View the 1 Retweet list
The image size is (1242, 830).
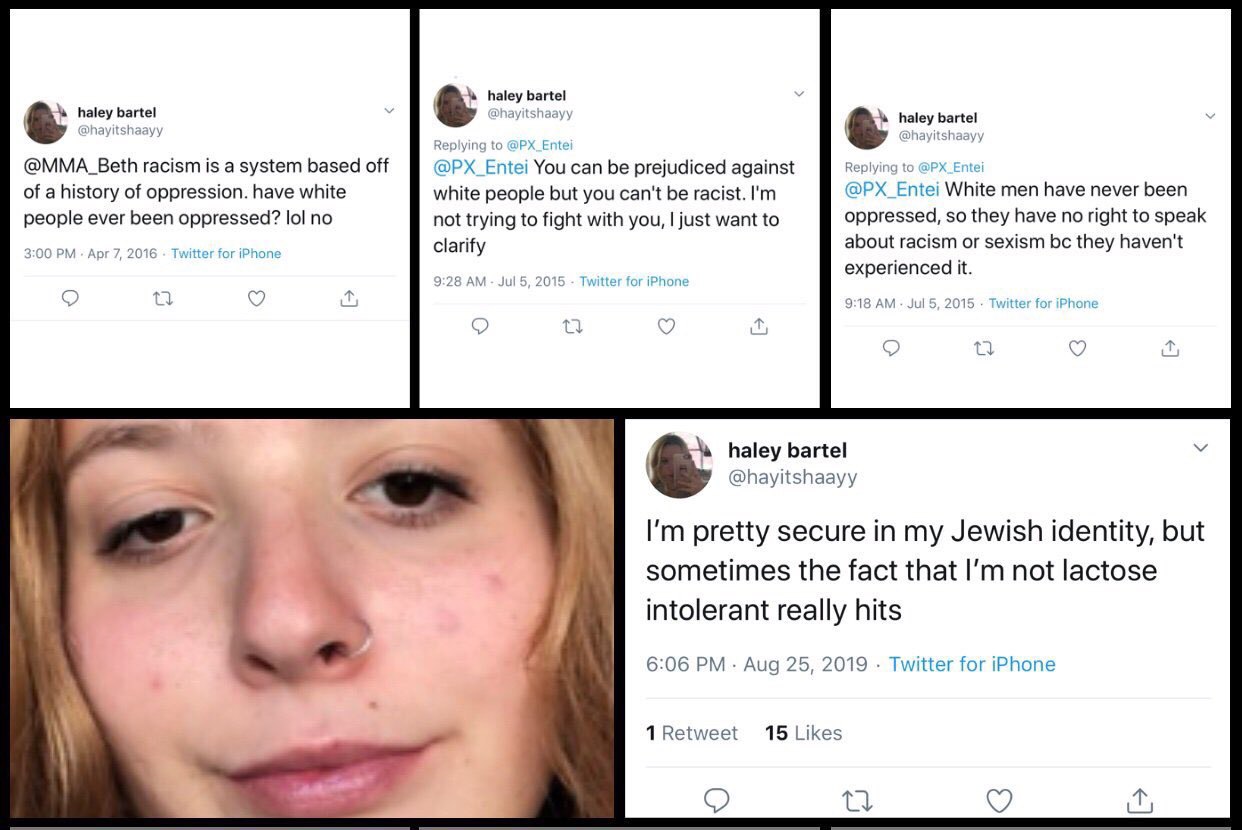692,733
